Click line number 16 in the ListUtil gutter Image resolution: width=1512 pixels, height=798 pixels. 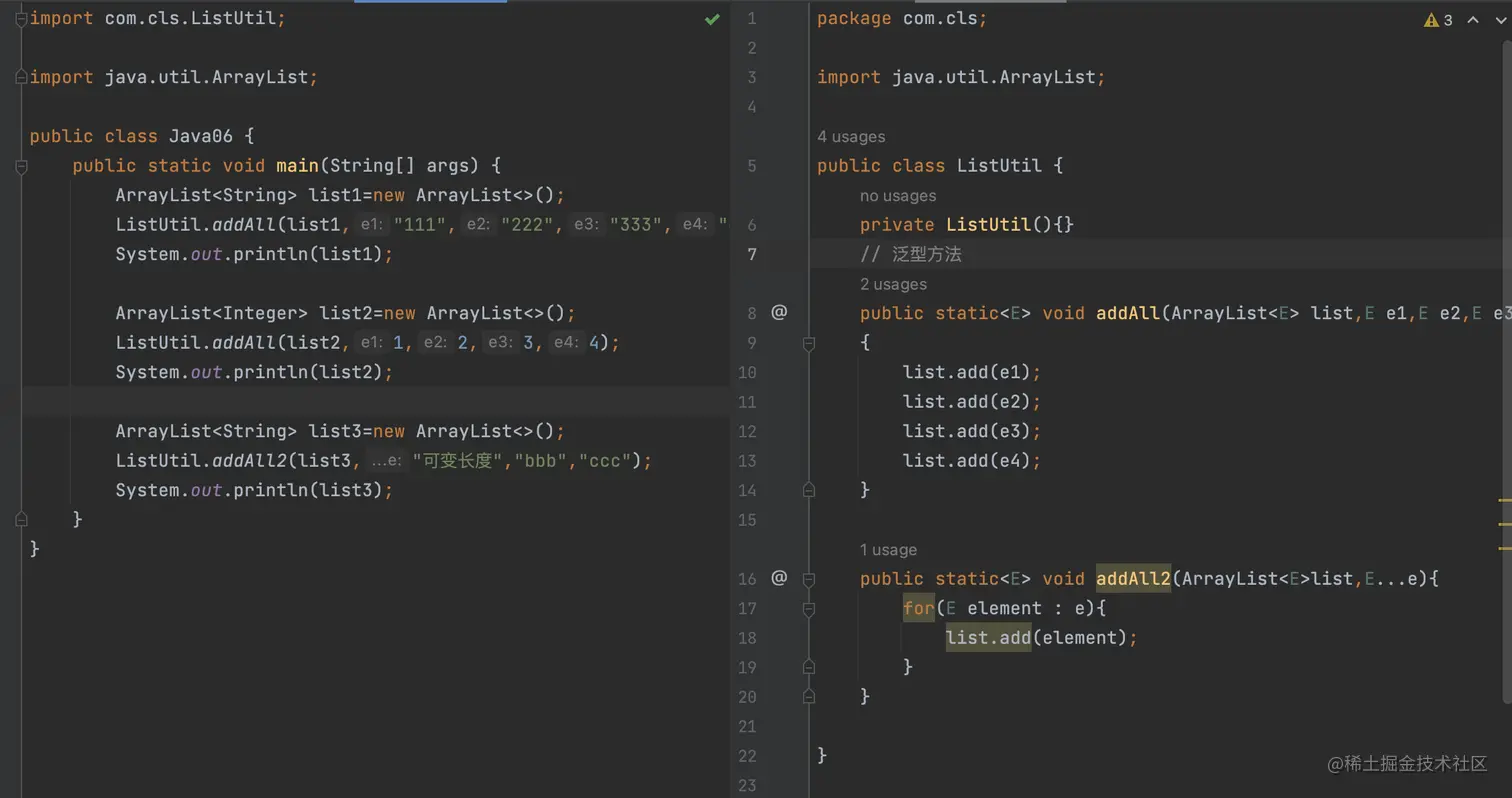[x=747, y=578]
